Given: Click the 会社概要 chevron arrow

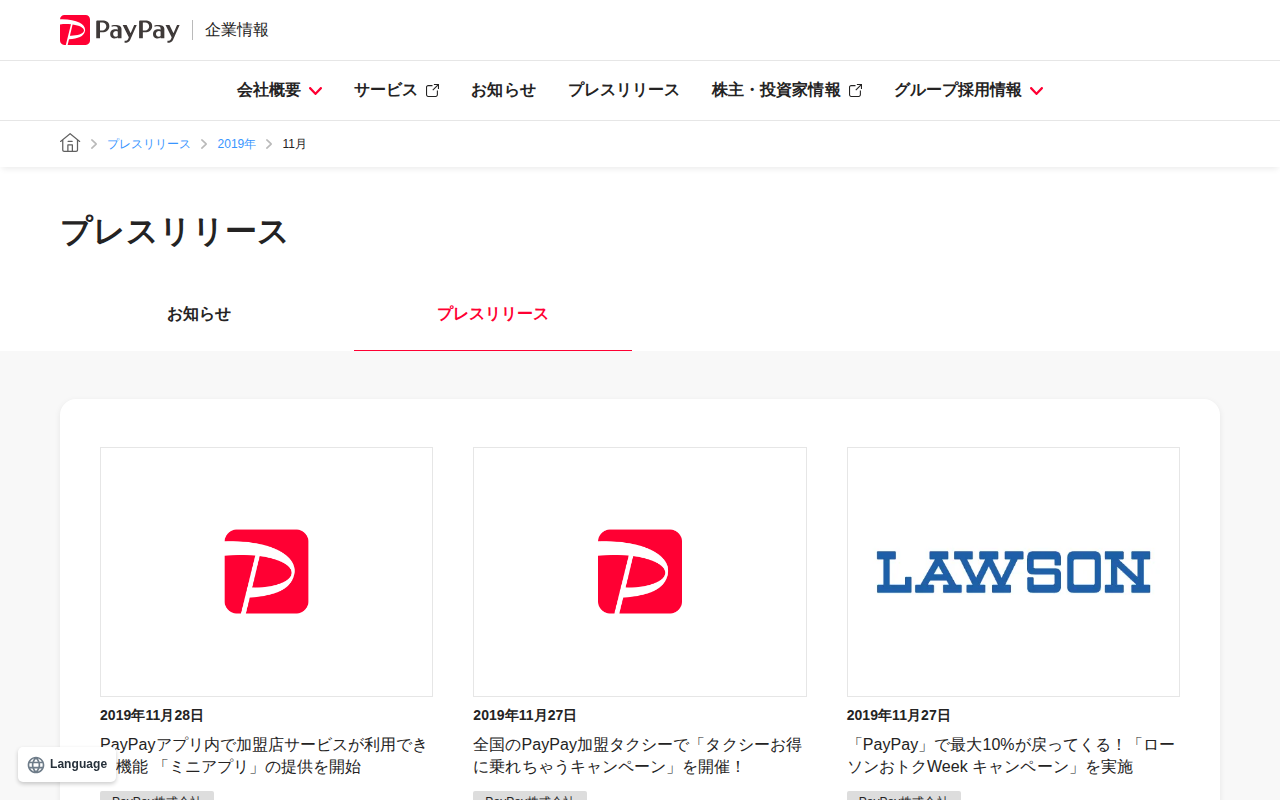Looking at the screenshot, I should (x=315, y=91).
